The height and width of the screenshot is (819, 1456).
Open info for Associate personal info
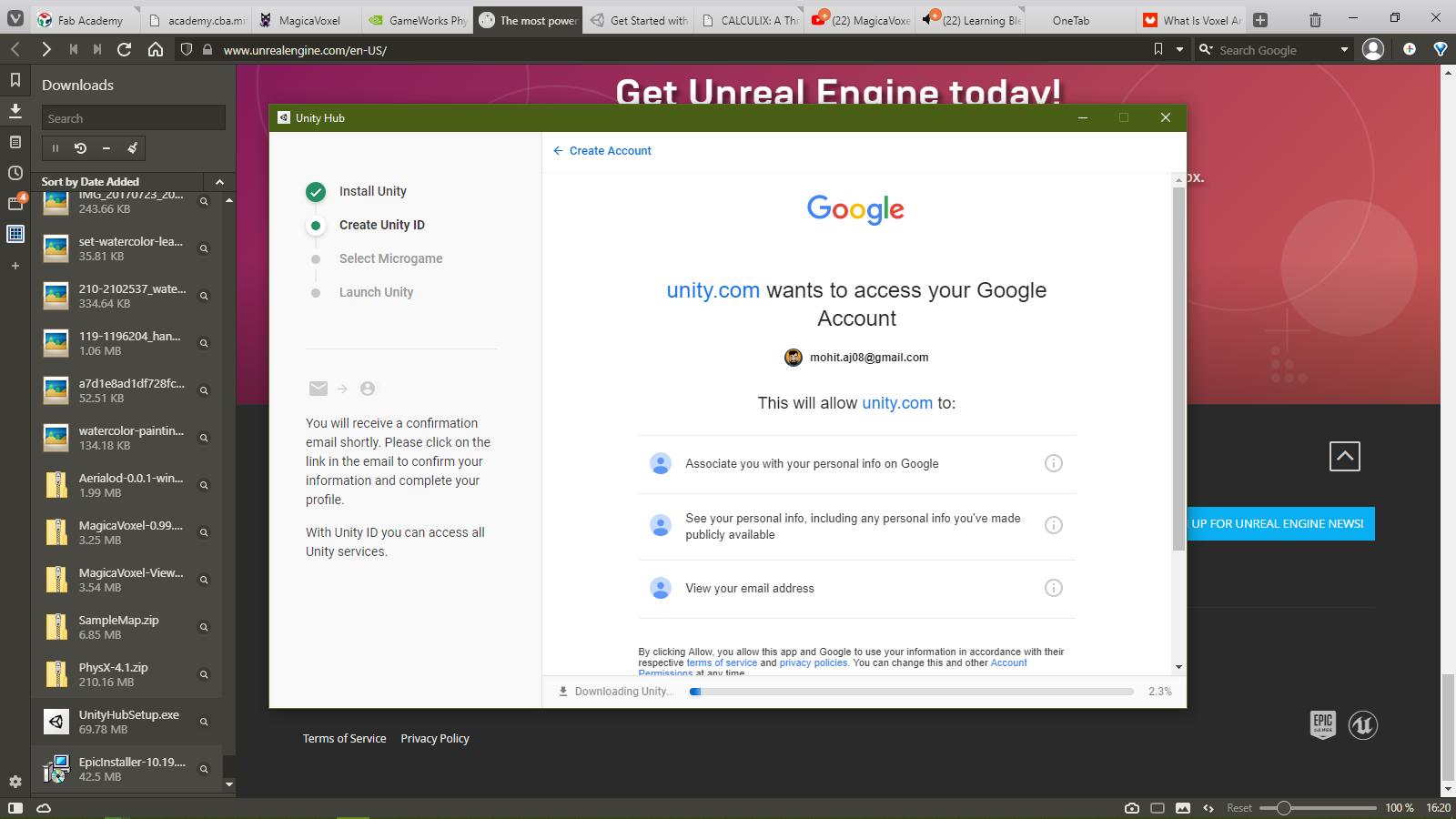pyautogui.click(x=1054, y=463)
